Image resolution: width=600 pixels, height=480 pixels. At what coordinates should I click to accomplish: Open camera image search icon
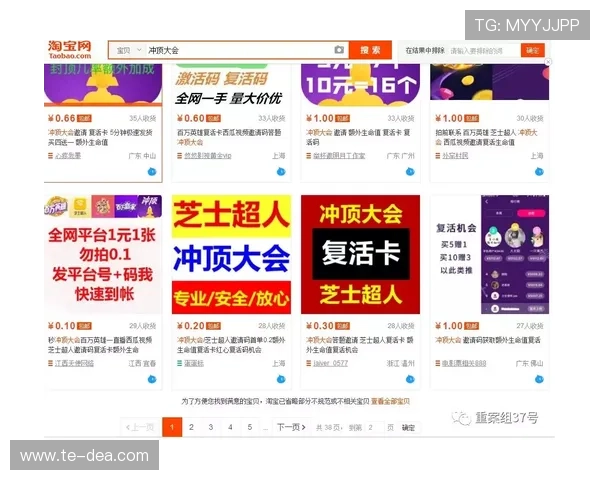(x=339, y=50)
